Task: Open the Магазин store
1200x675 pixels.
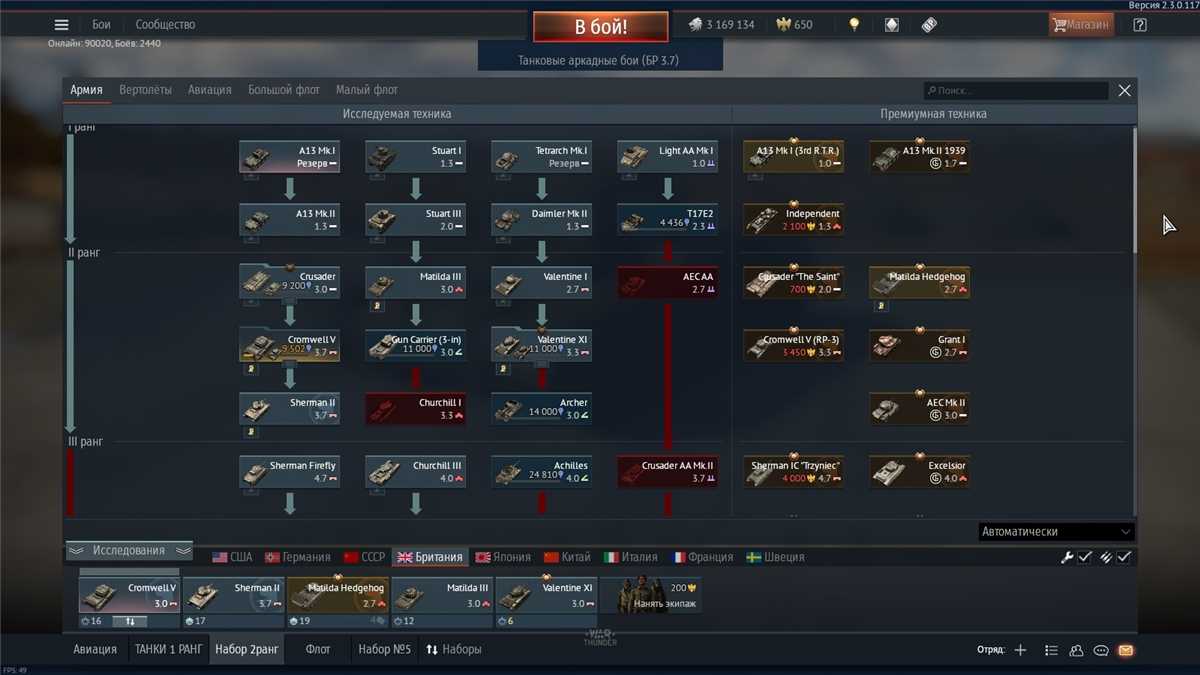Action: tap(1081, 25)
